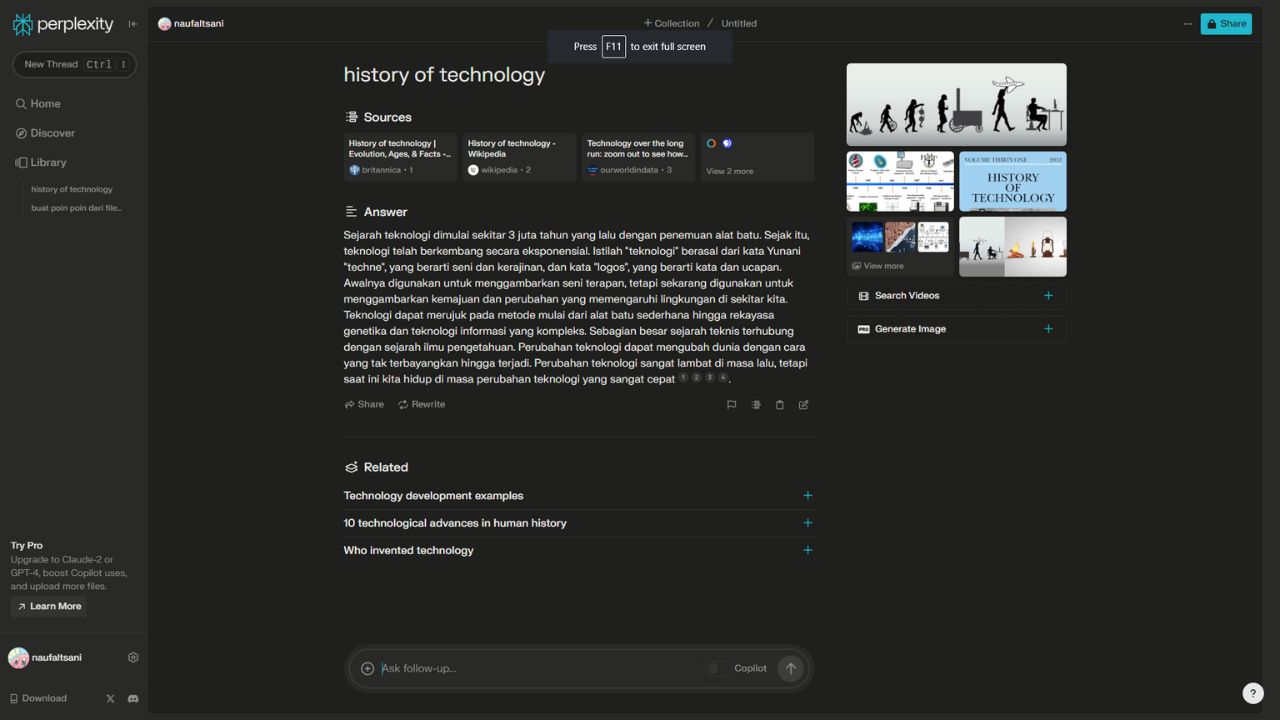Screen dimensions: 1280x720
Task: Click the view sources list icon
Action: (x=755, y=405)
